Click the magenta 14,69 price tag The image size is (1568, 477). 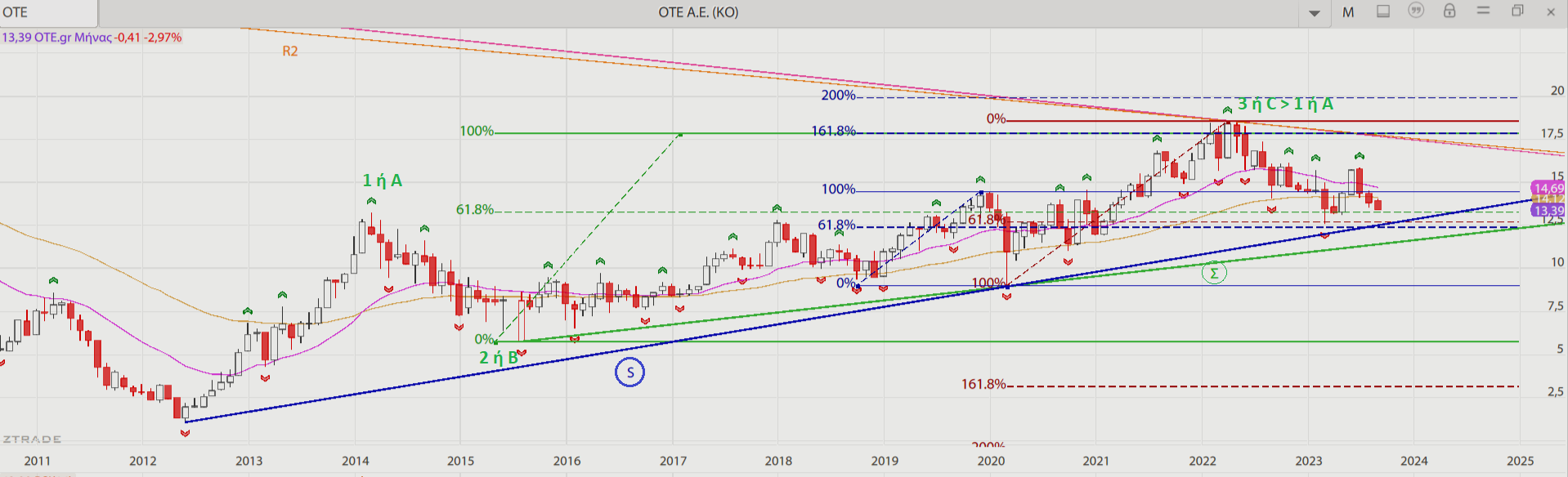tap(1548, 189)
